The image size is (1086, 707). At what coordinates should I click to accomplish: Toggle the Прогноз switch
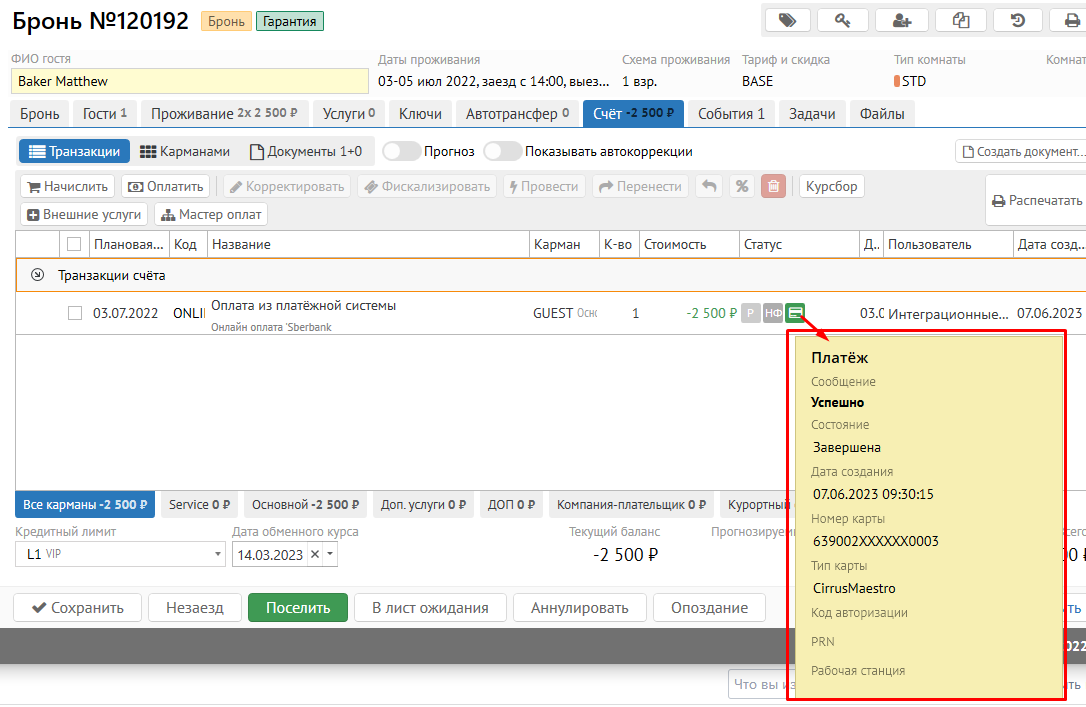pyautogui.click(x=401, y=152)
